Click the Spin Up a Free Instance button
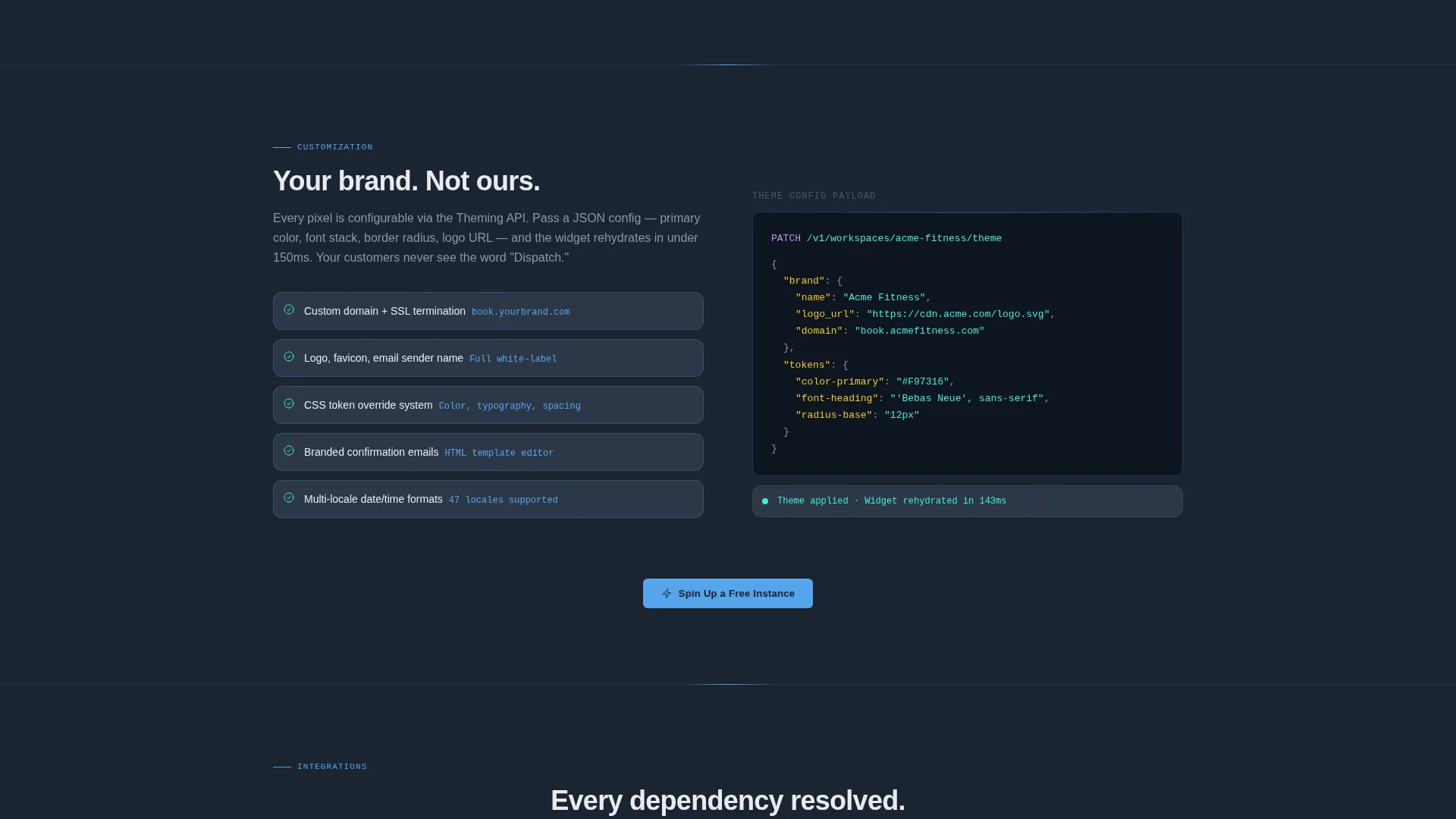Screen dimensions: 1456x819 [728, 593]
